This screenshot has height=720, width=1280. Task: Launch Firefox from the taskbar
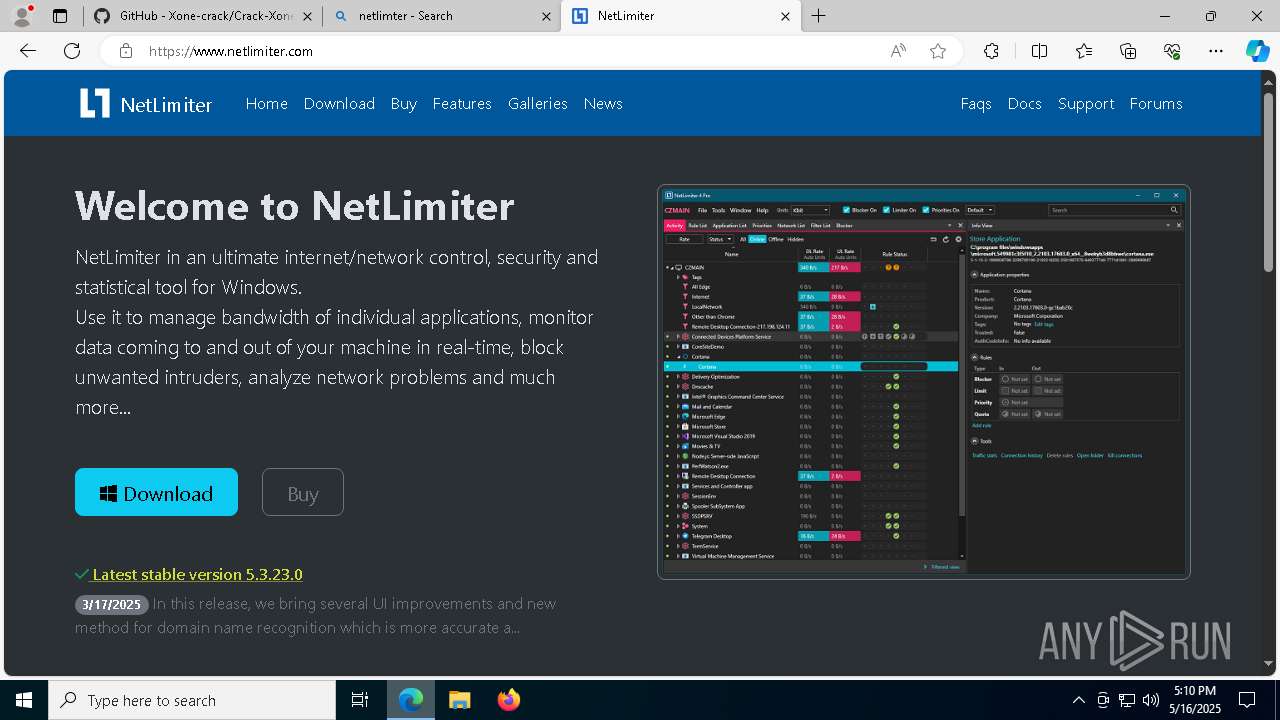(x=508, y=700)
